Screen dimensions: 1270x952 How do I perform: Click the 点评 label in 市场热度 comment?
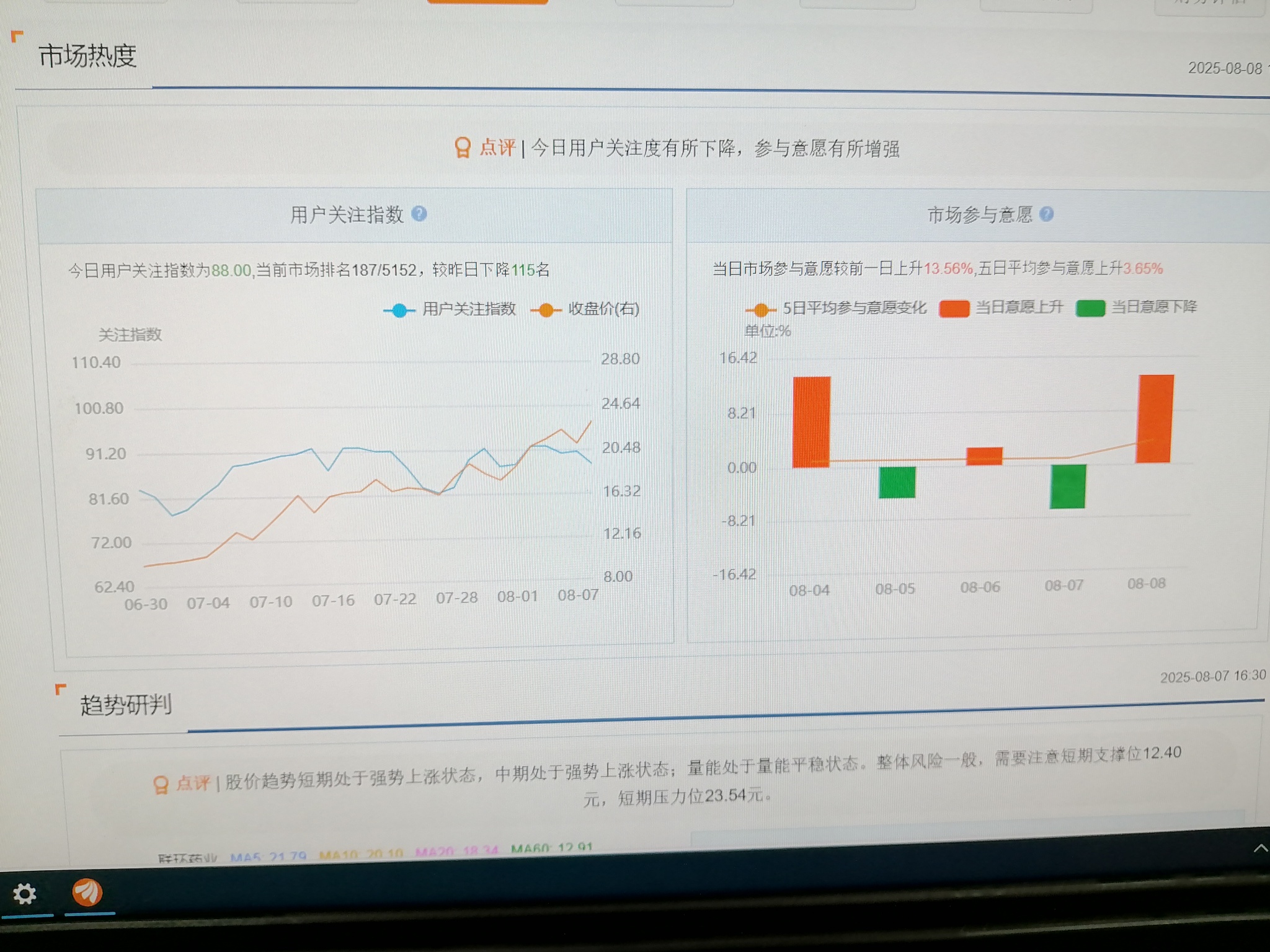pyautogui.click(x=497, y=148)
